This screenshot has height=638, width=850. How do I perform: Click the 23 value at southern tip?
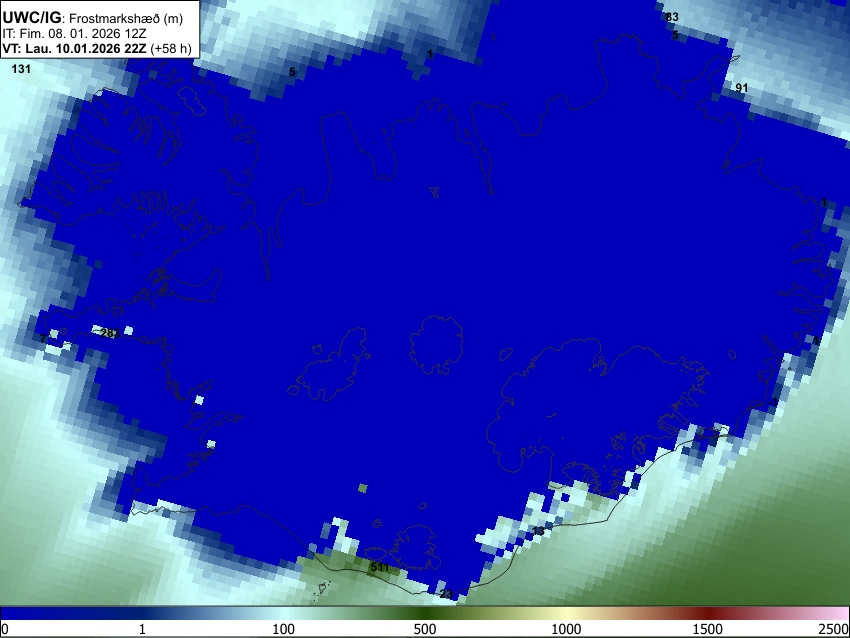(446, 594)
